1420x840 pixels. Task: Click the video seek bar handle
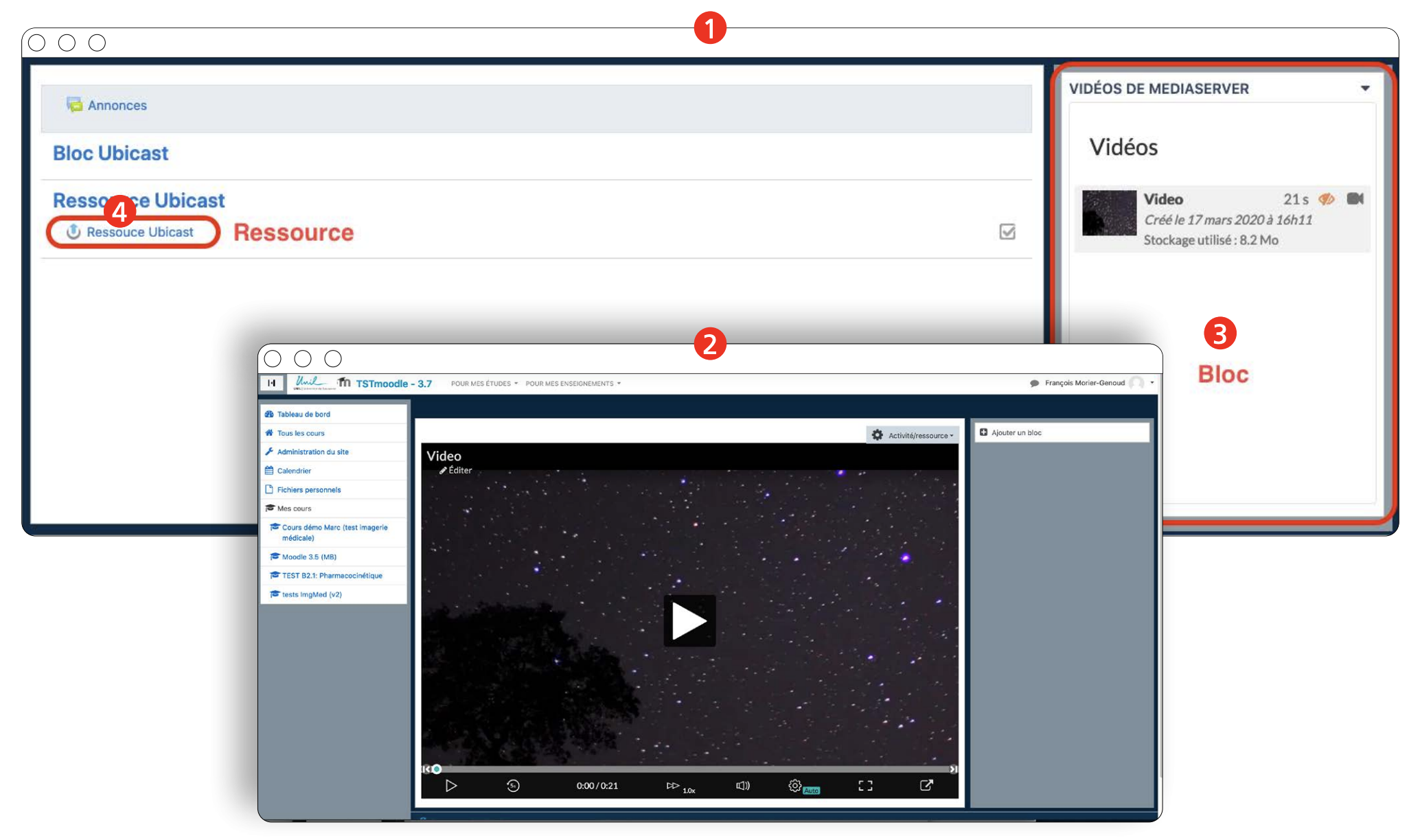pyautogui.click(x=437, y=769)
